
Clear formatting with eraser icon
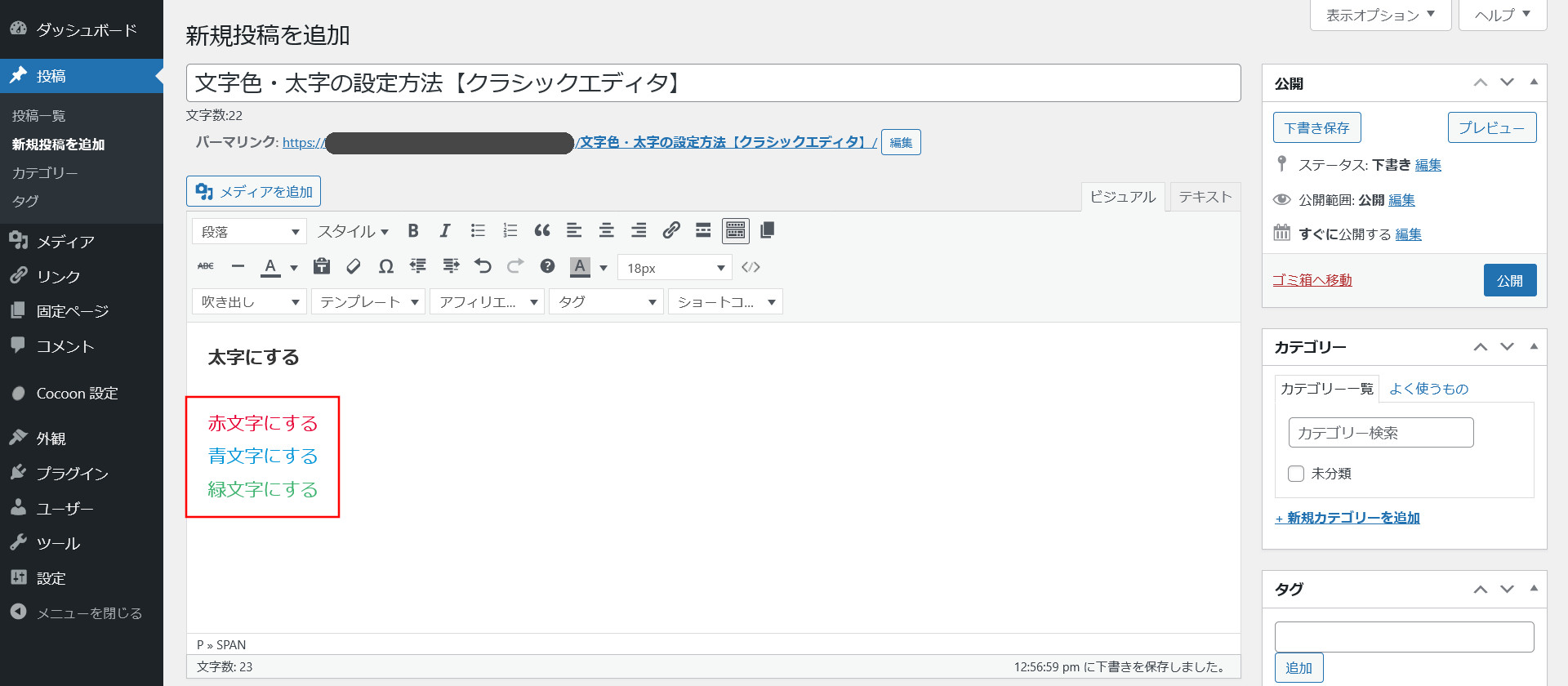tap(354, 266)
